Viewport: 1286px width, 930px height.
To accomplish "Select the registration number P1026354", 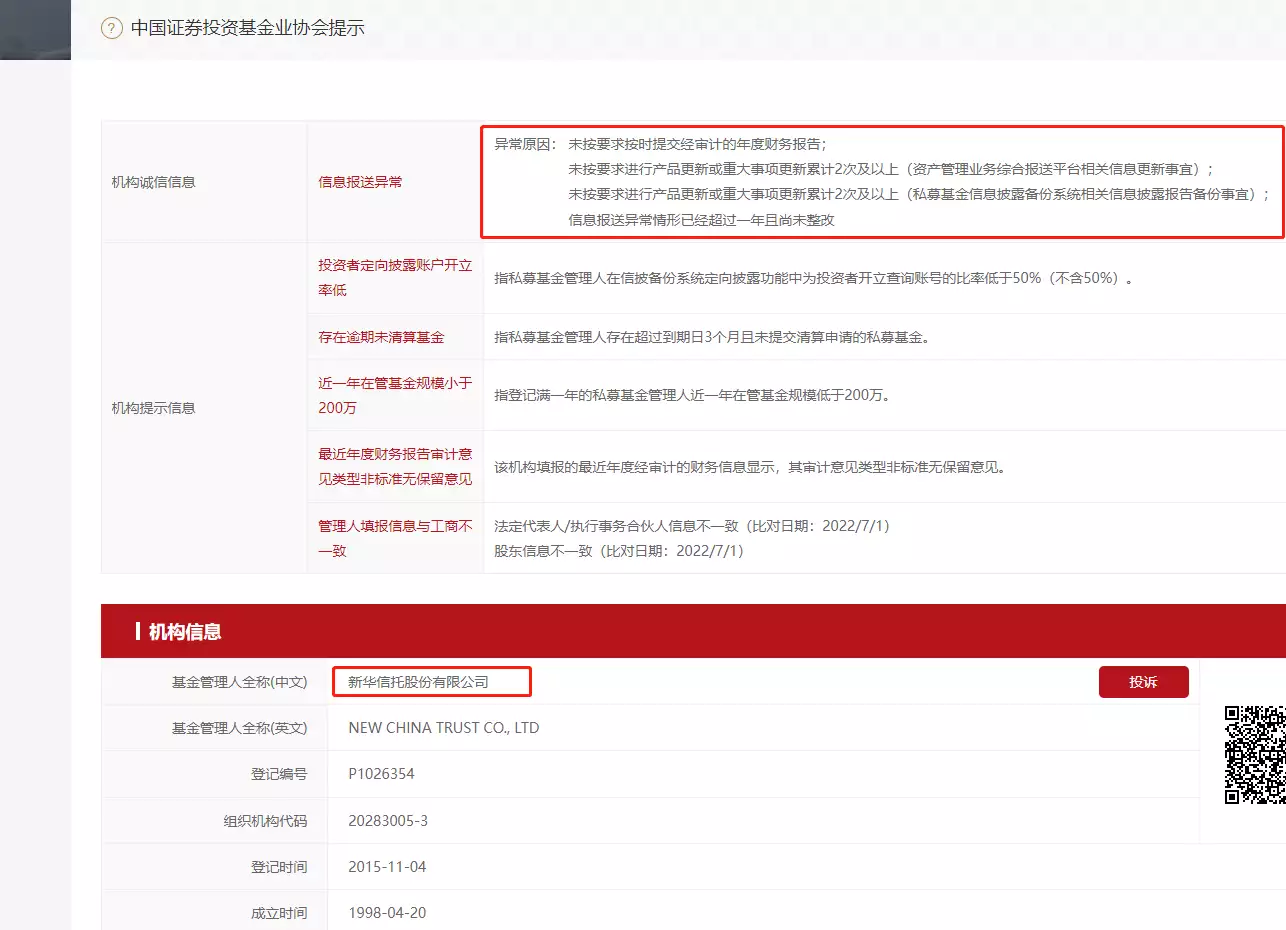I will [x=381, y=773].
